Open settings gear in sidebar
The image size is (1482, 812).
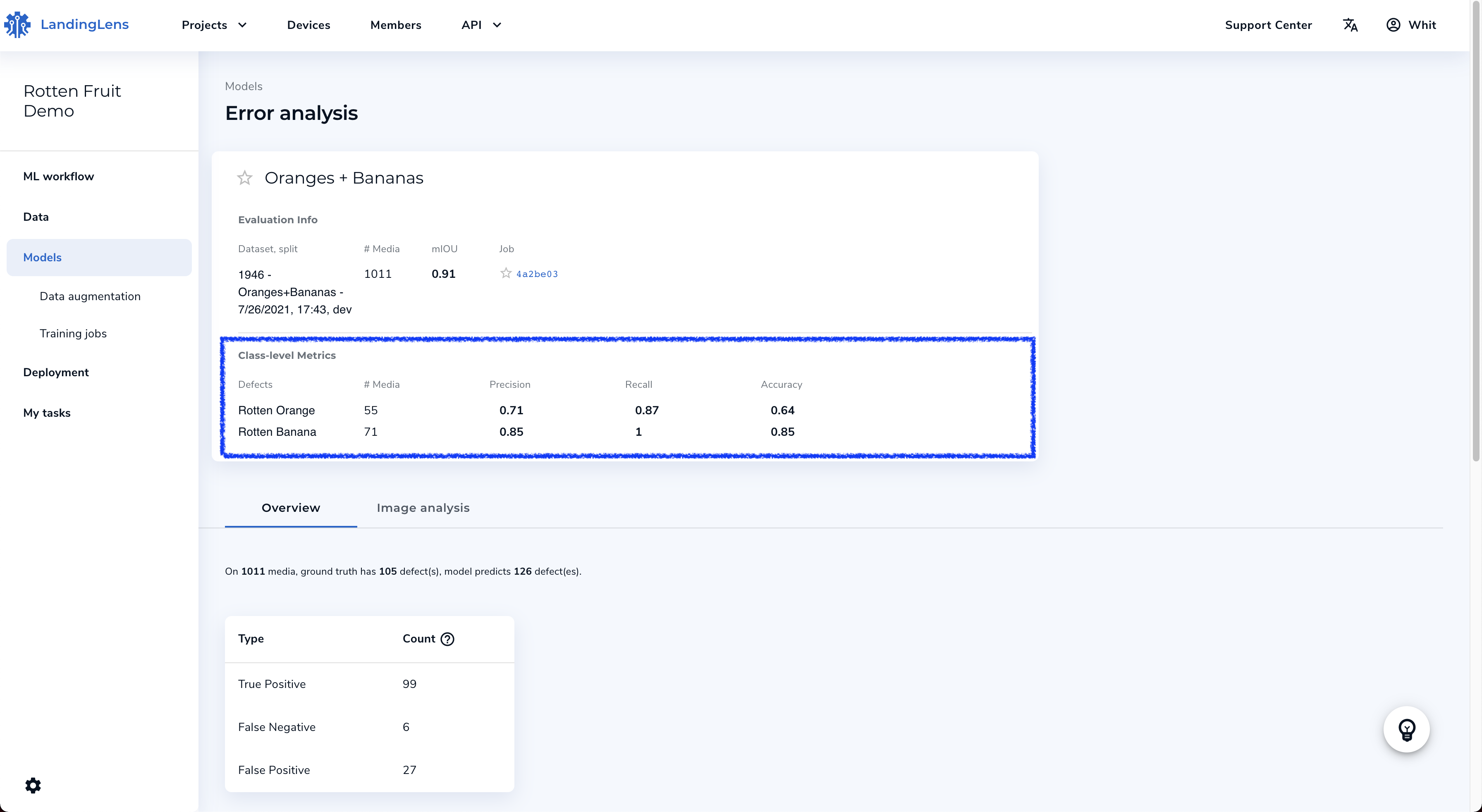click(33, 786)
